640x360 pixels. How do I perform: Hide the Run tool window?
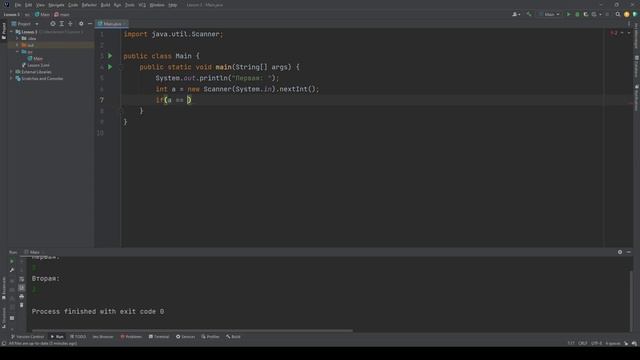point(629,252)
